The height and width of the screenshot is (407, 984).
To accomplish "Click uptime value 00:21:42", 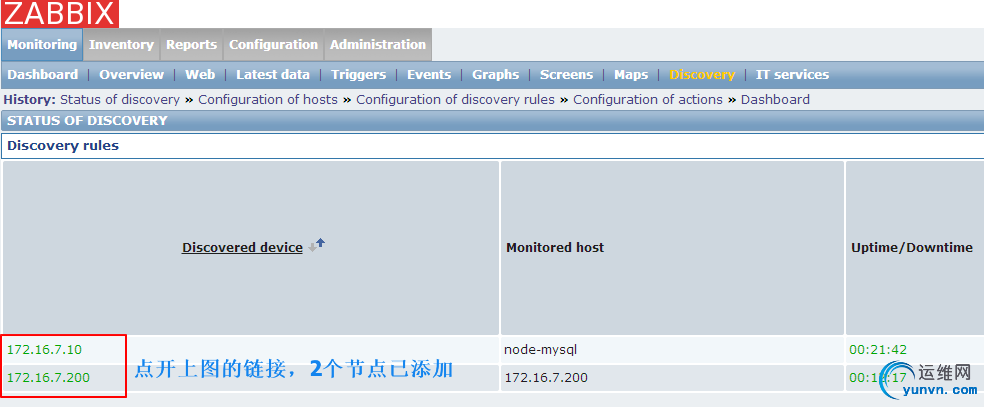I will pyautogui.click(x=879, y=350).
